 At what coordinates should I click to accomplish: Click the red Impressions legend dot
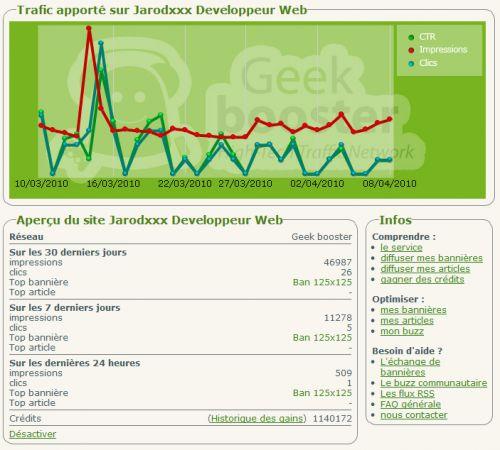pos(411,50)
